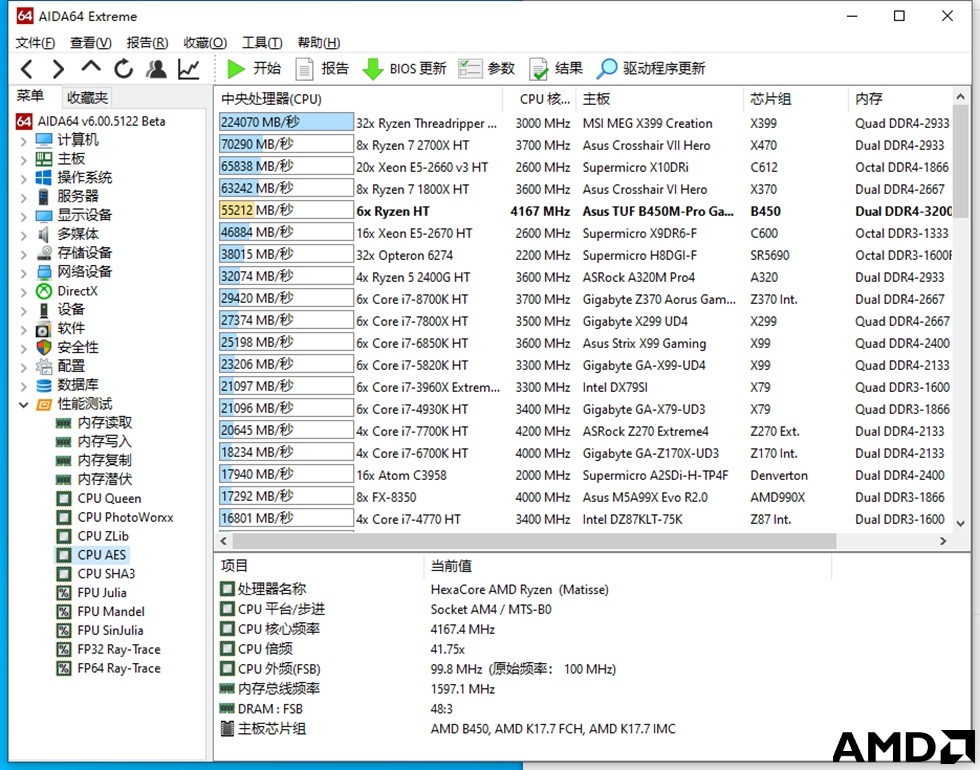Select the 8x Ryzen 7 2700X HT row
The height and width of the screenshot is (770, 980).
[x=585, y=145]
